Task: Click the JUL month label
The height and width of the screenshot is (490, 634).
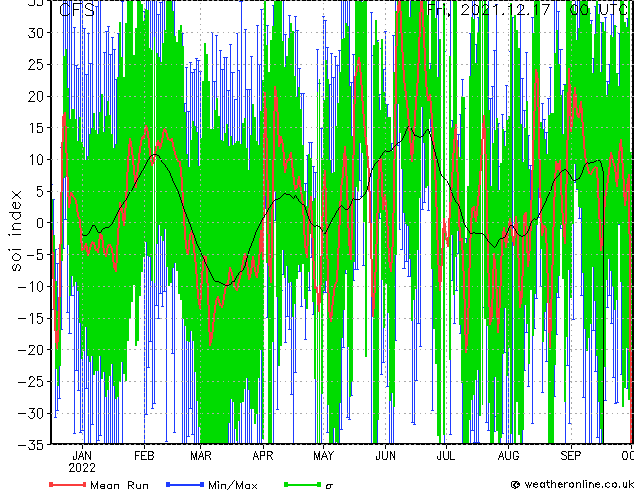Action: pos(446,456)
